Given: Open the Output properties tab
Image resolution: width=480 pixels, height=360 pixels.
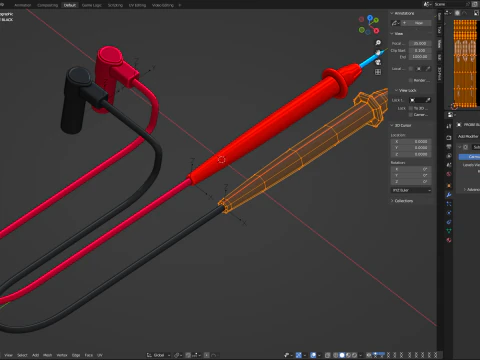Looking at the screenshot, I should pos(449,147).
